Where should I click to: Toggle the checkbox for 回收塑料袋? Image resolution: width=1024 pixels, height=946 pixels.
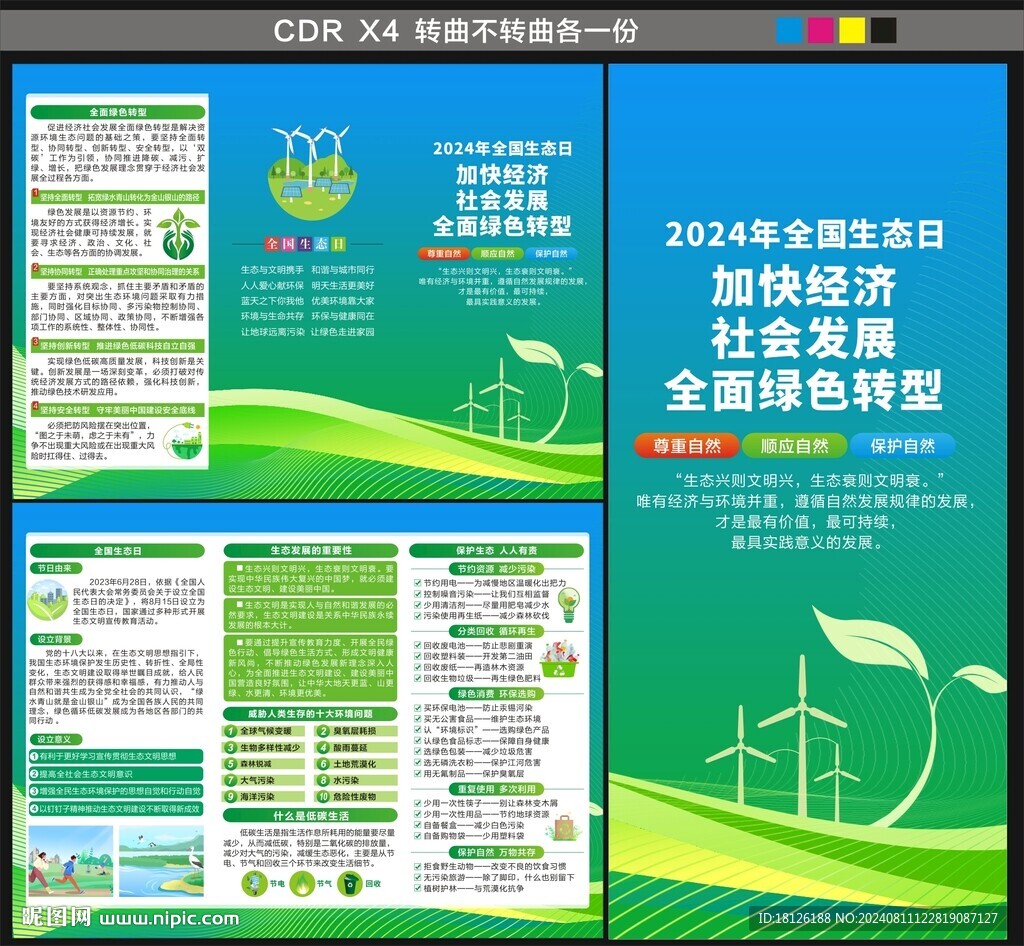pos(417,656)
